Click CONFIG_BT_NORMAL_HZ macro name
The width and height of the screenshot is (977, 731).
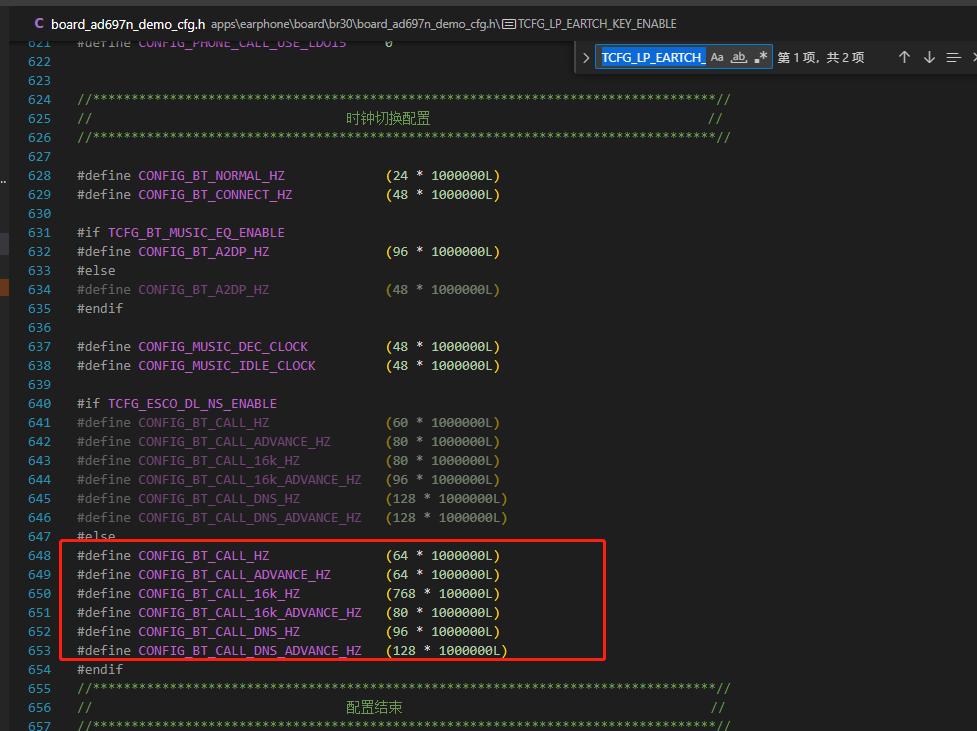coord(211,176)
